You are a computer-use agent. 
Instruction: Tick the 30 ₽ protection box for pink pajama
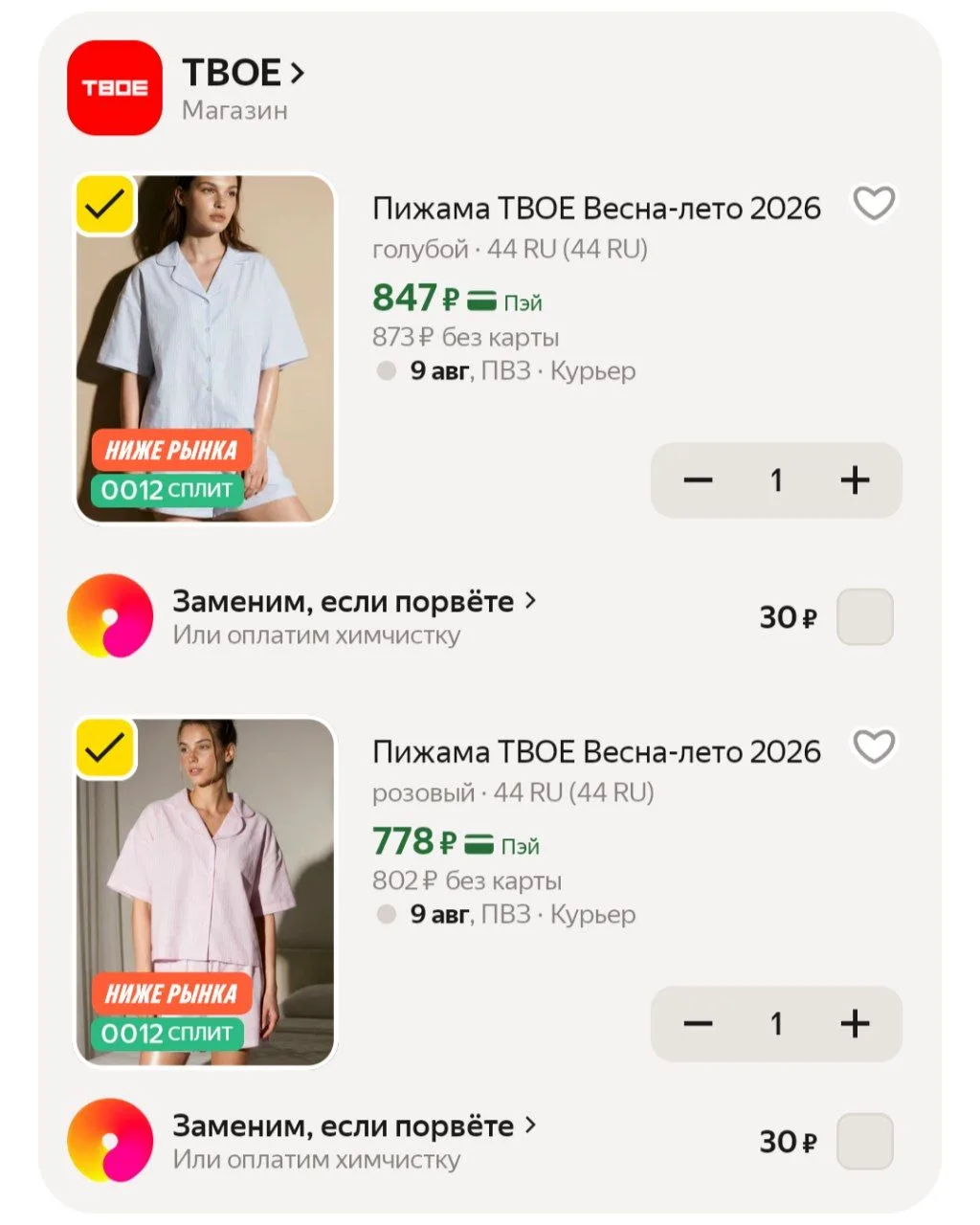click(865, 1142)
